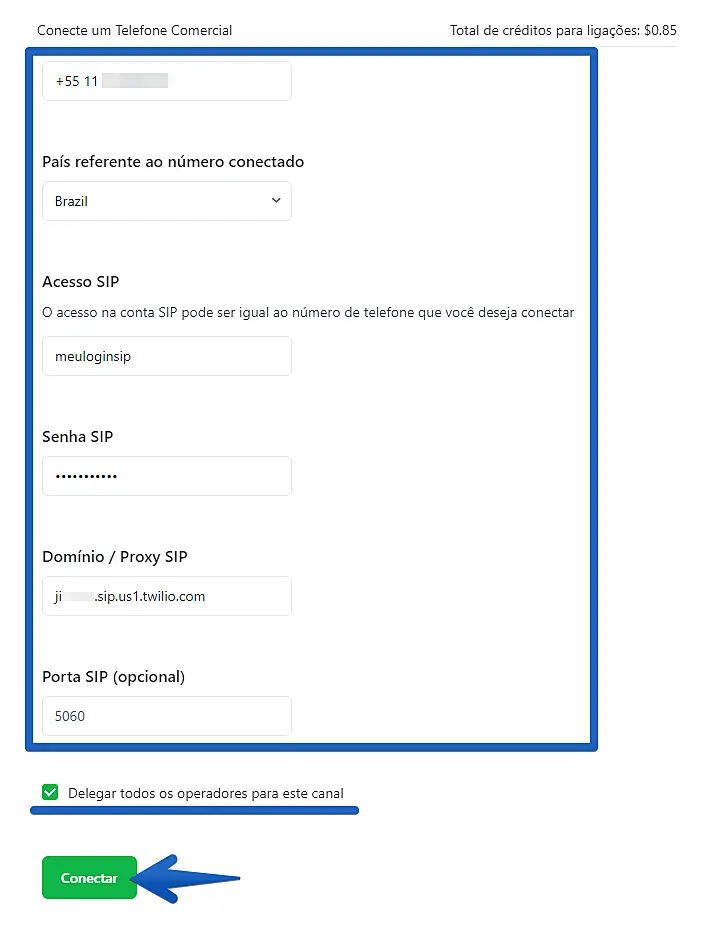Click the 'Domínio / Proxy SIP' label

(114, 557)
